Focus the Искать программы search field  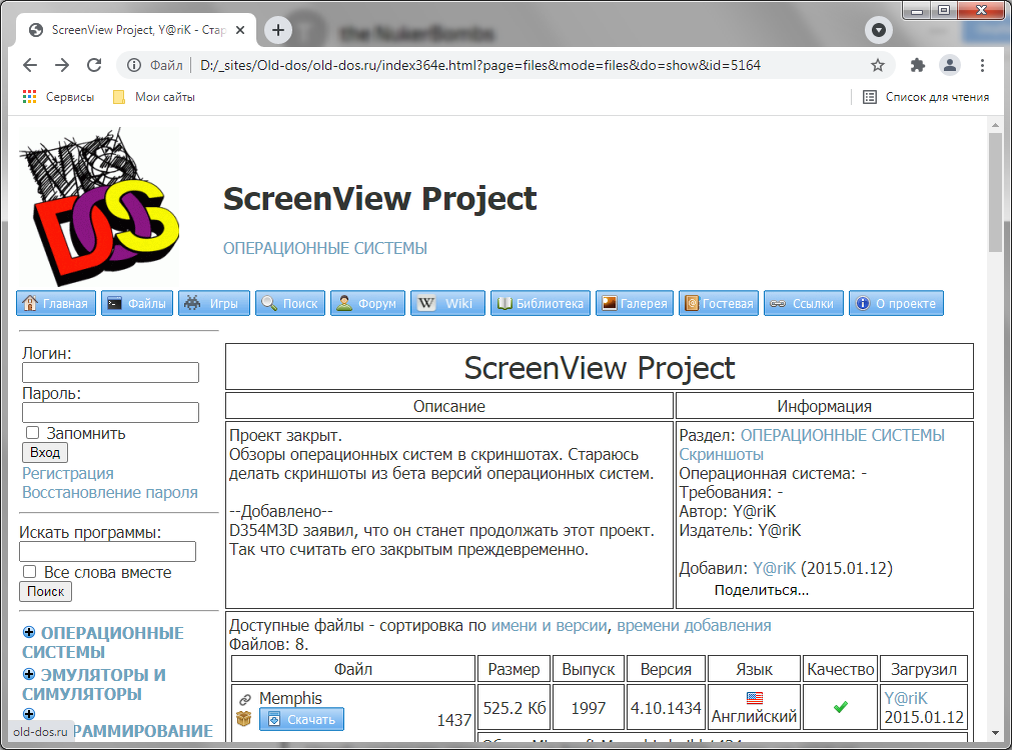[x=107, y=551]
